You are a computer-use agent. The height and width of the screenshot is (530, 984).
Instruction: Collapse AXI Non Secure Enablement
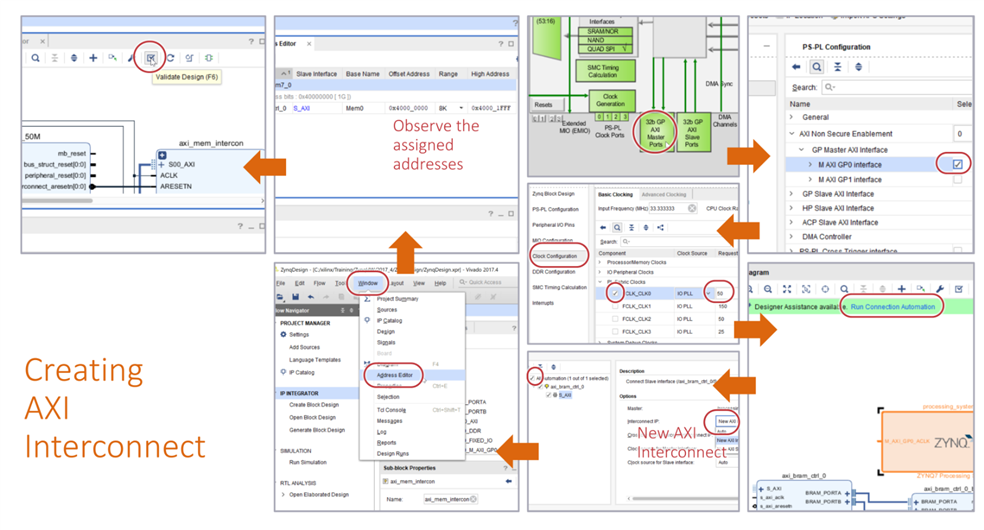click(791, 134)
